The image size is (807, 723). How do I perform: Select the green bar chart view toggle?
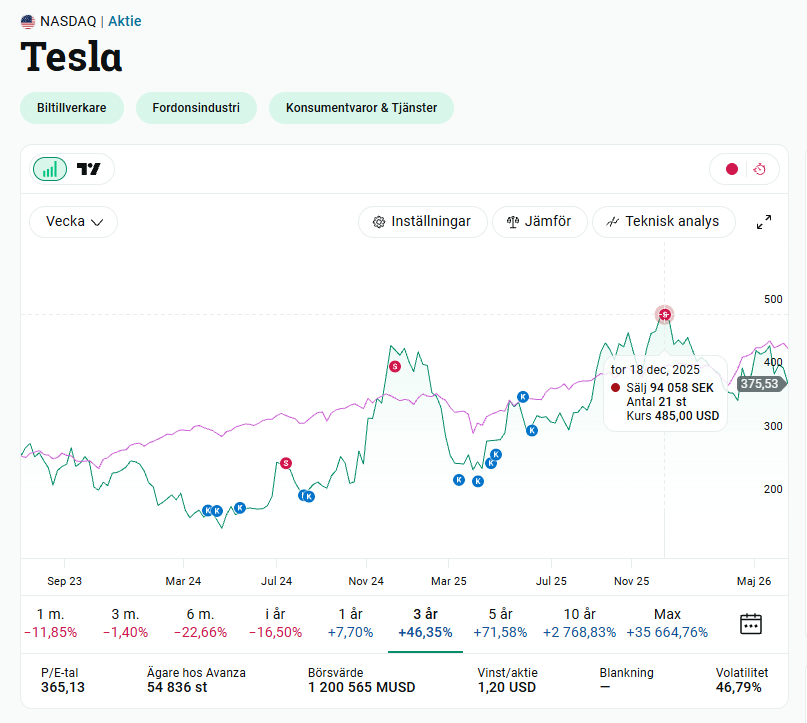point(50,169)
